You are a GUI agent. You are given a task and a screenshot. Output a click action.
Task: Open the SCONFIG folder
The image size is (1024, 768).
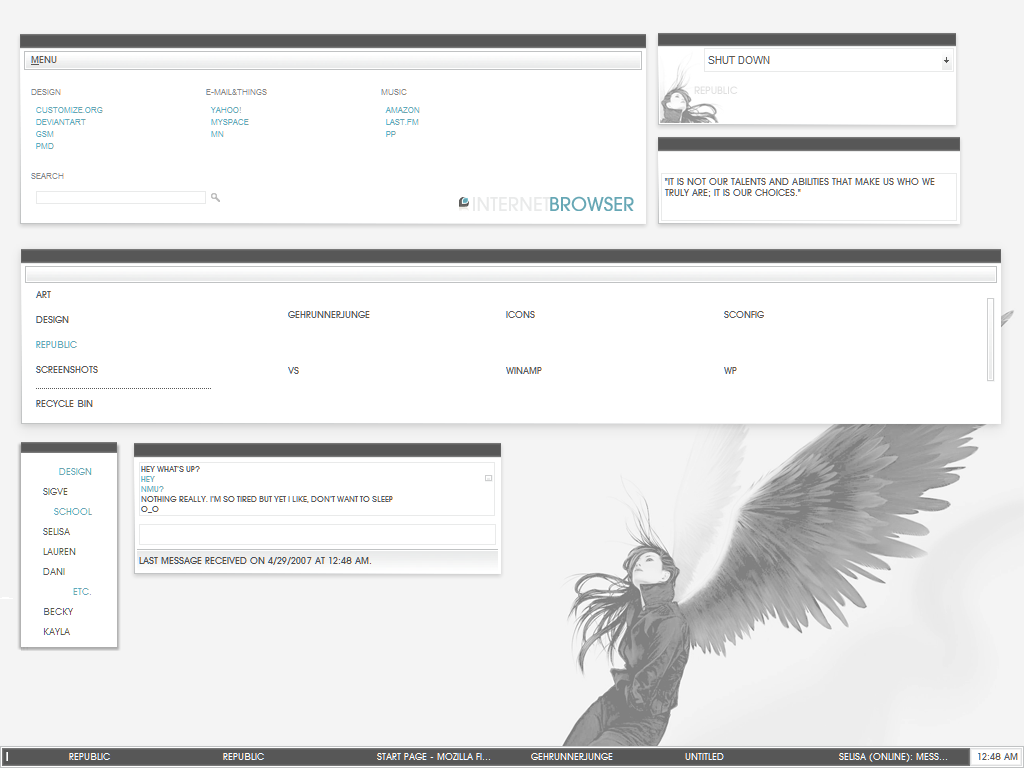pyautogui.click(x=743, y=315)
